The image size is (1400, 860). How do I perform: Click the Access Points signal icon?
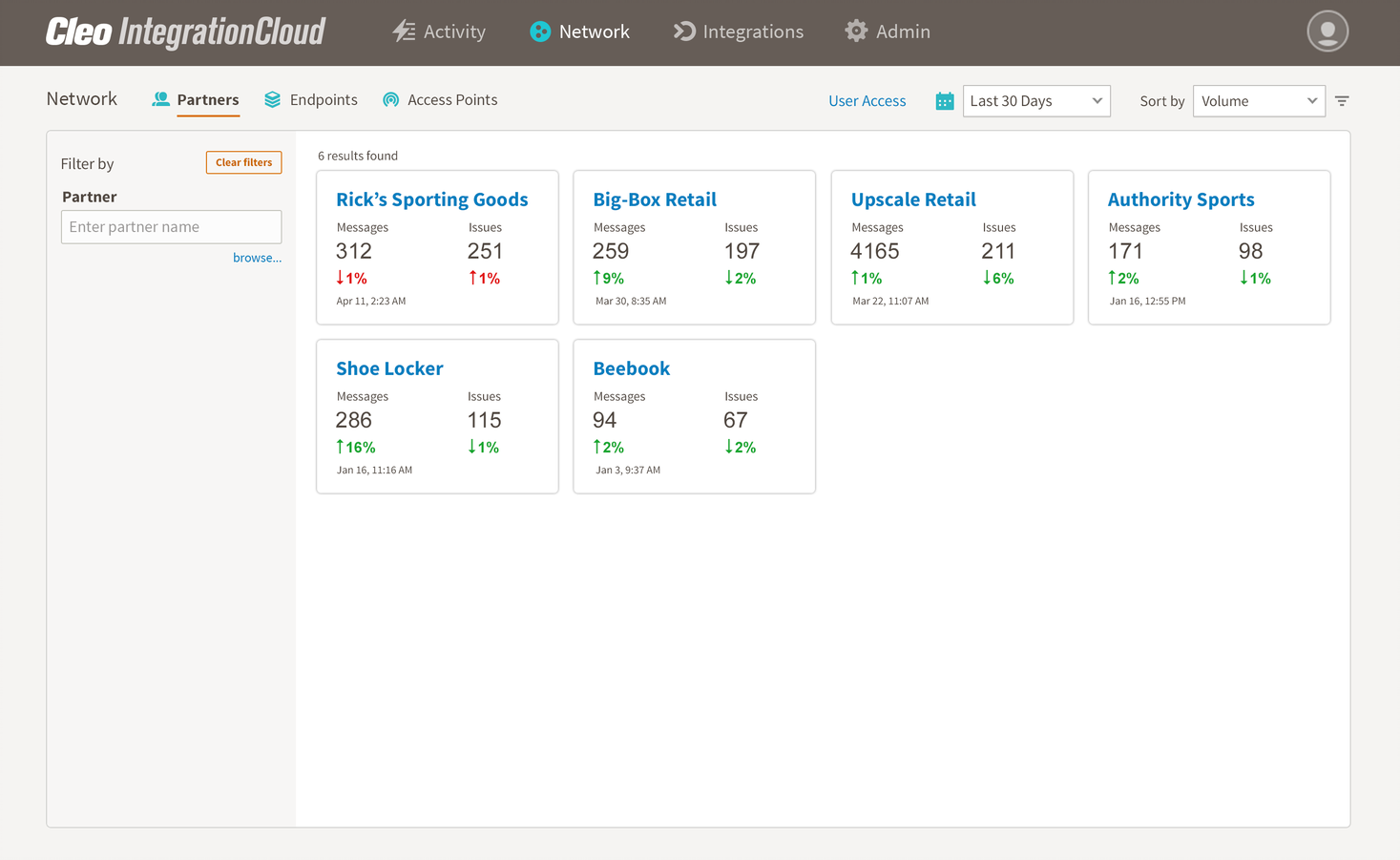390,99
